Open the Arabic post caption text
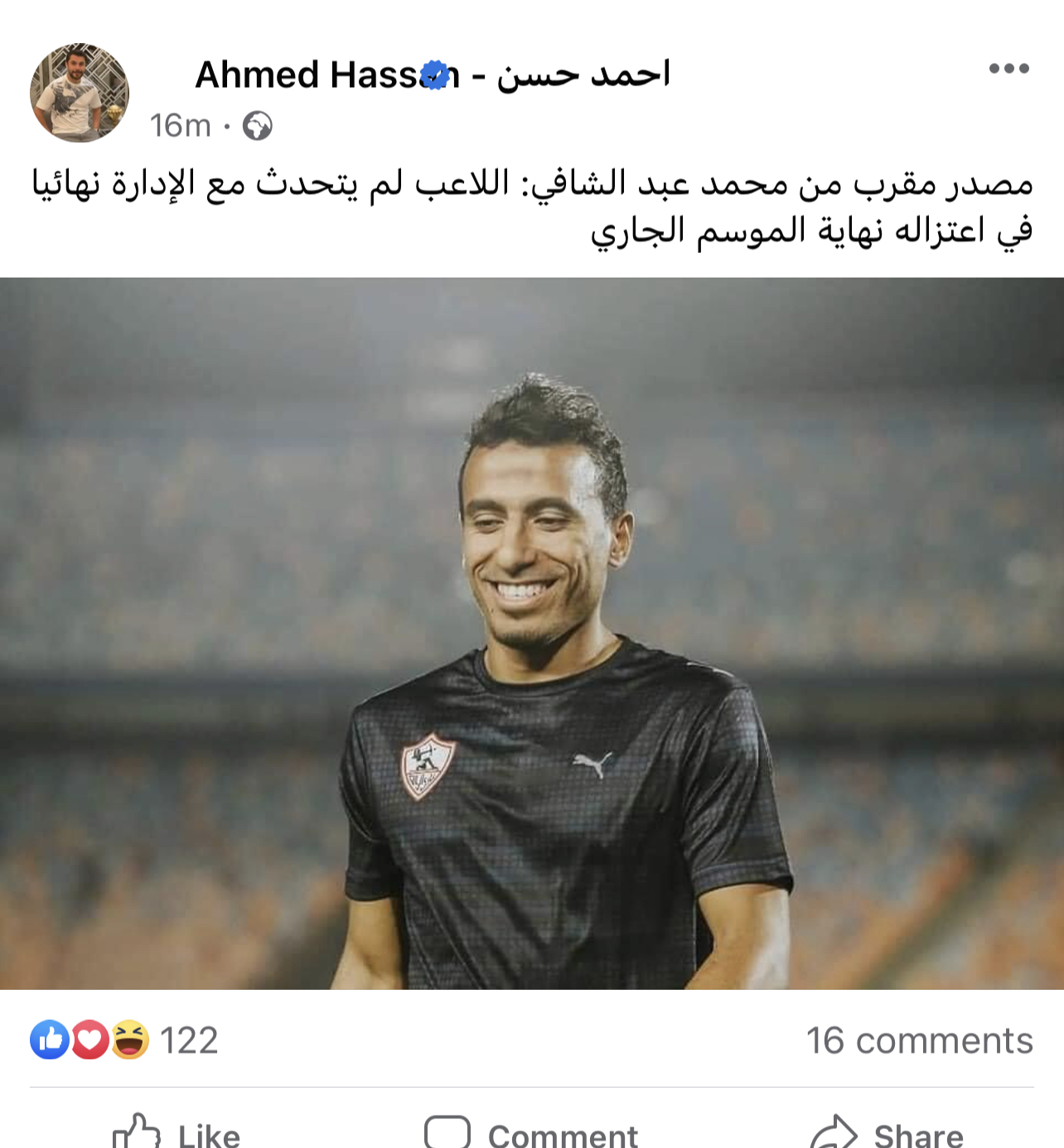The image size is (1064, 1148). coord(532,207)
